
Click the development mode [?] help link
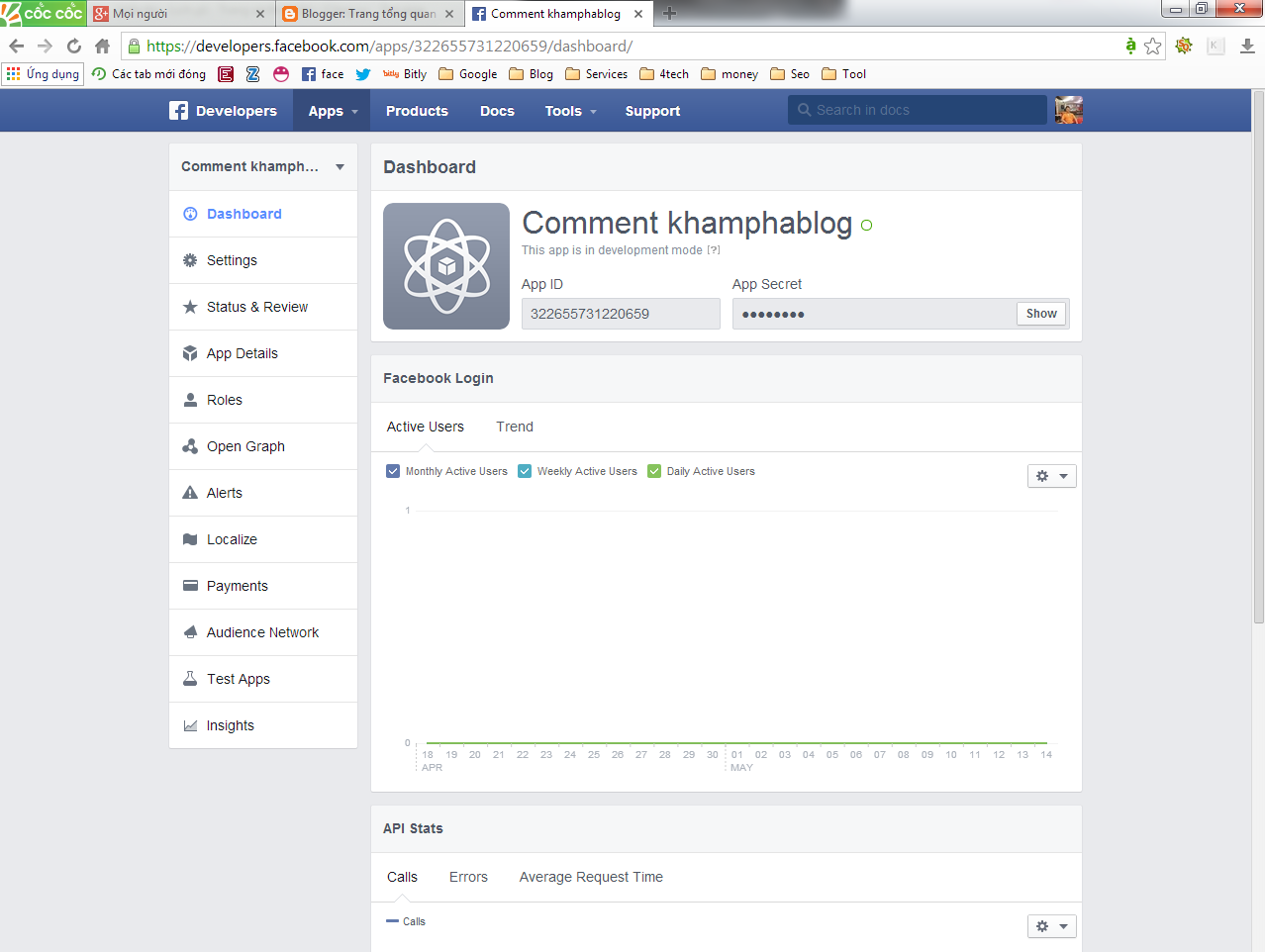[x=714, y=250]
